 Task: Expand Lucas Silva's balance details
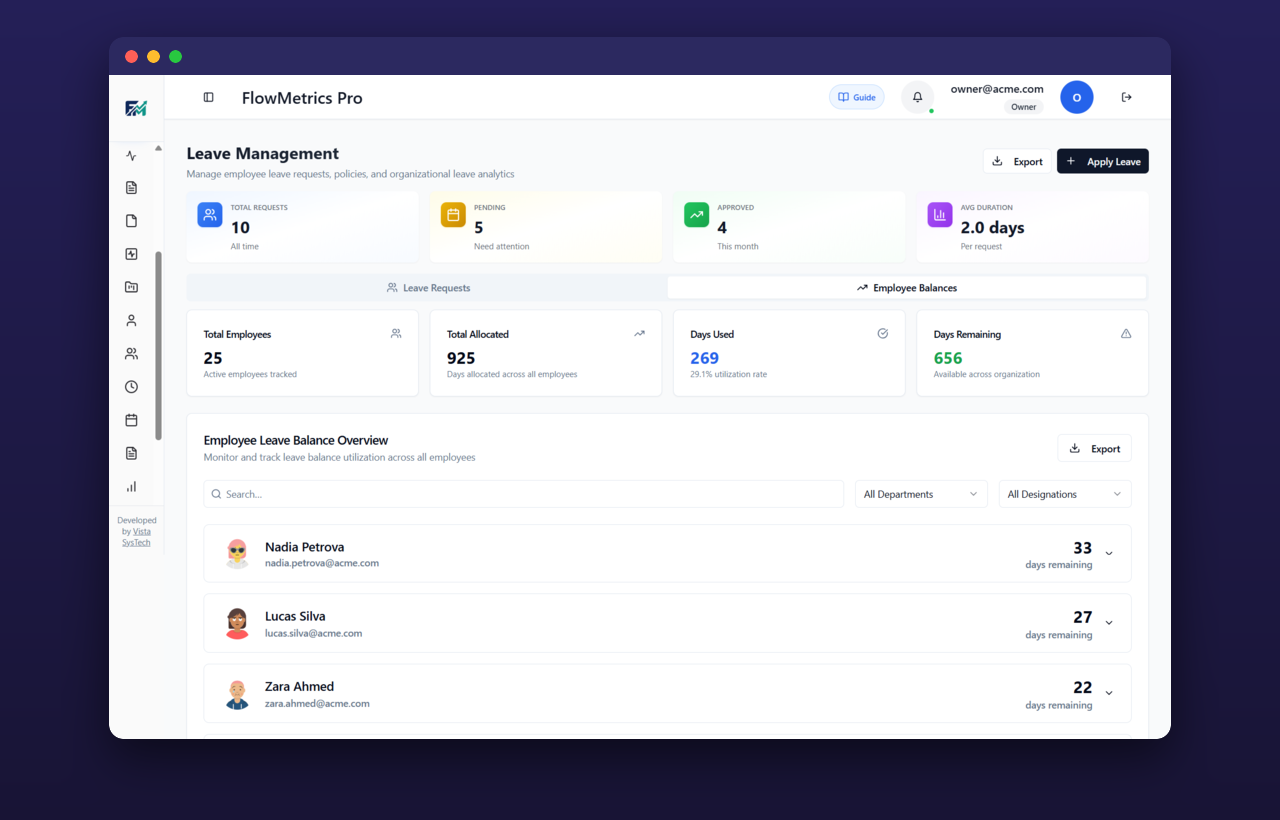[x=1109, y=623]
